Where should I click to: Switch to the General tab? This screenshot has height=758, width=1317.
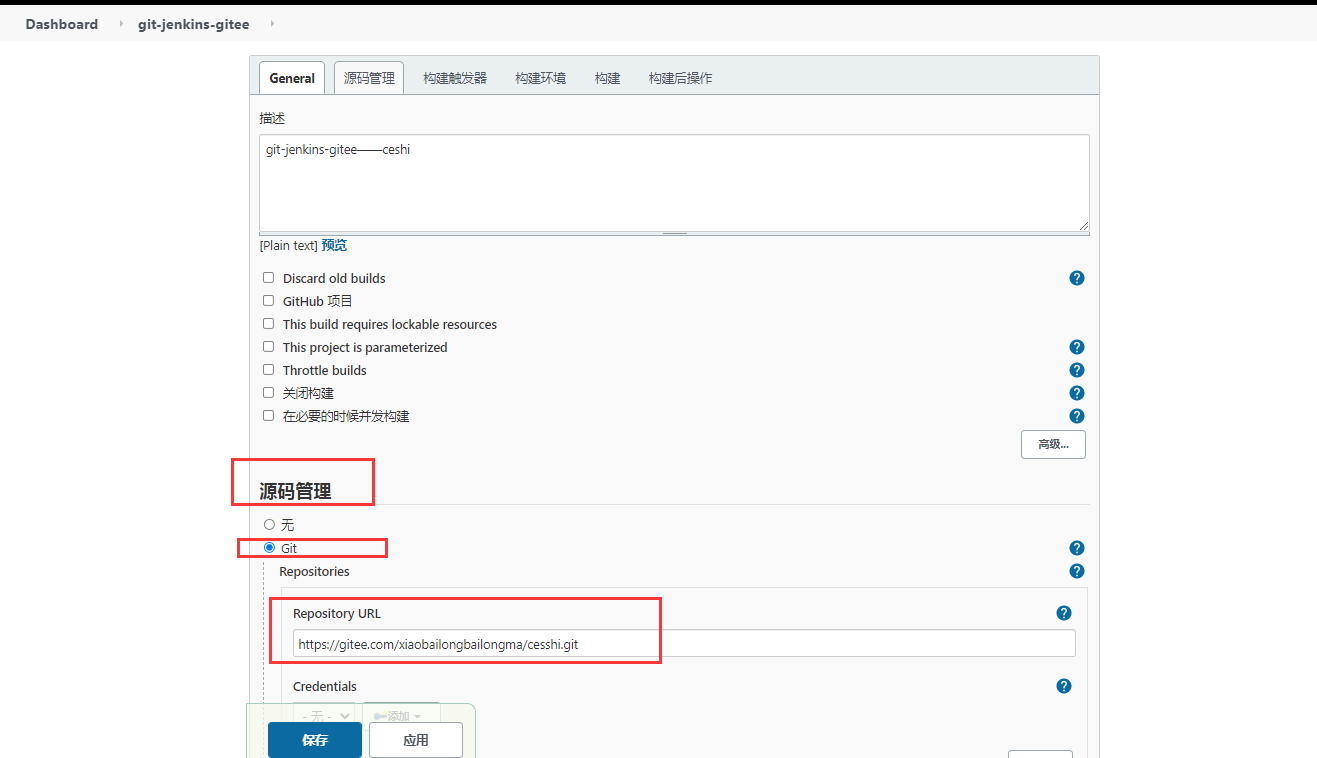(292, 78)
